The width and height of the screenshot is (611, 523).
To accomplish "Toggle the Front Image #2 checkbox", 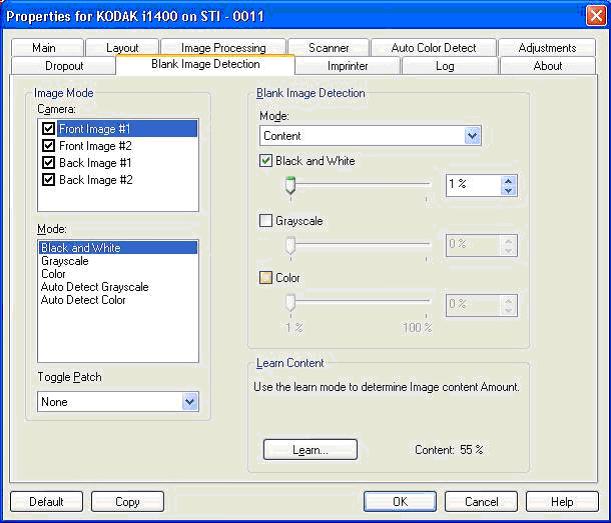I will [x=48, y=146].
